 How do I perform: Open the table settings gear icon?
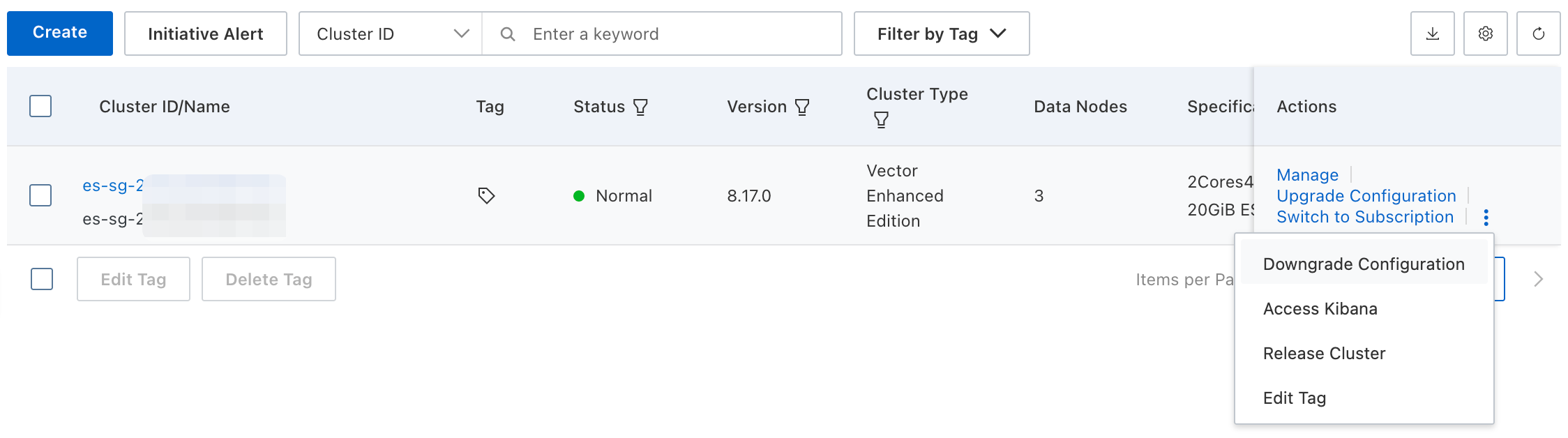pos(1485,33)
